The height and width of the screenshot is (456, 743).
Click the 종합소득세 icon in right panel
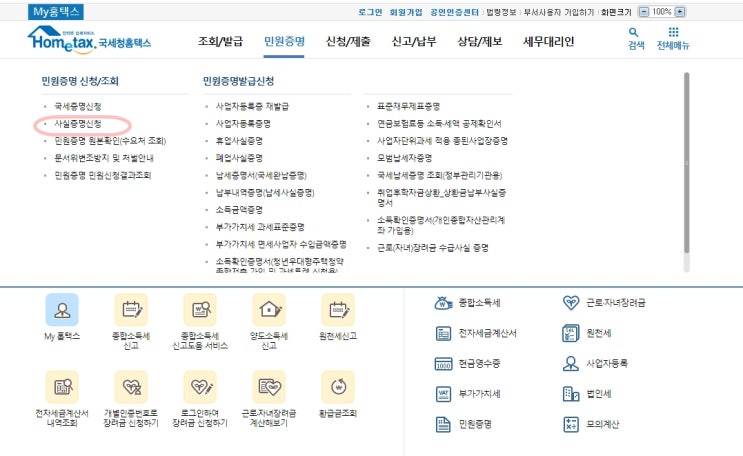click(x=444, y=303)
